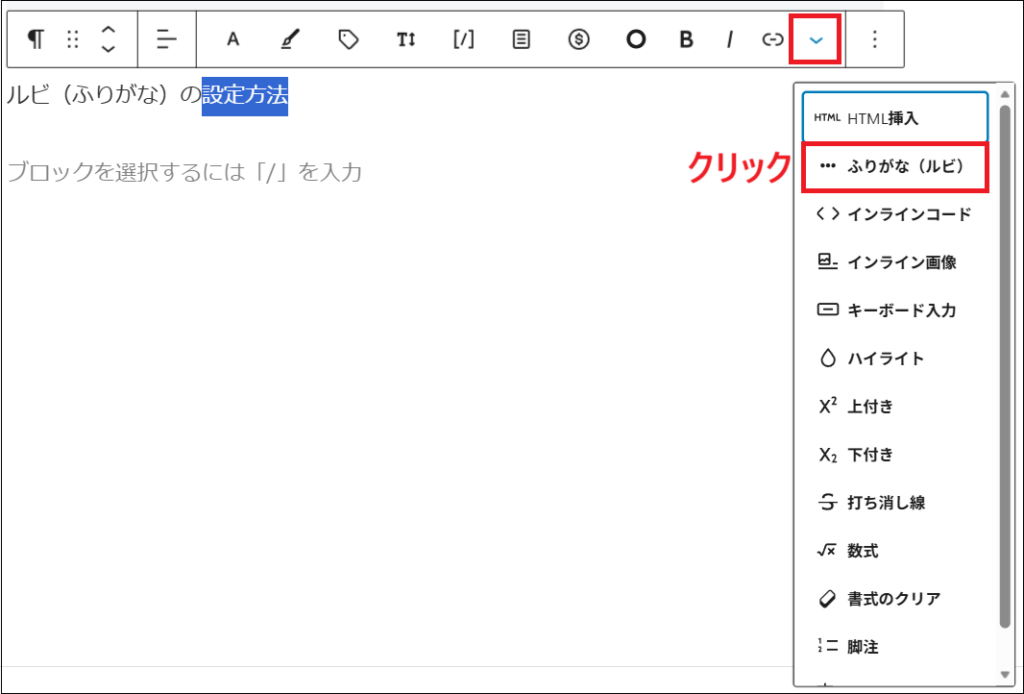Click the drag handle icon
The height and width of the screenshot is (694, 1024).
pyautogui.click(x=71, y=39)
